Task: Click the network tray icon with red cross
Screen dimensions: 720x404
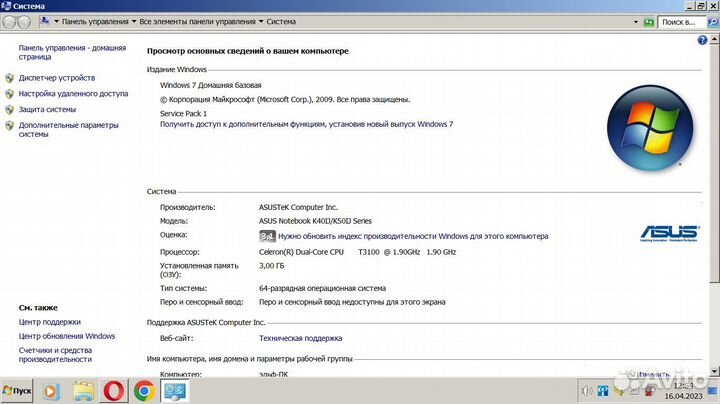Action: pyautogui.click(x=650, y=391)
